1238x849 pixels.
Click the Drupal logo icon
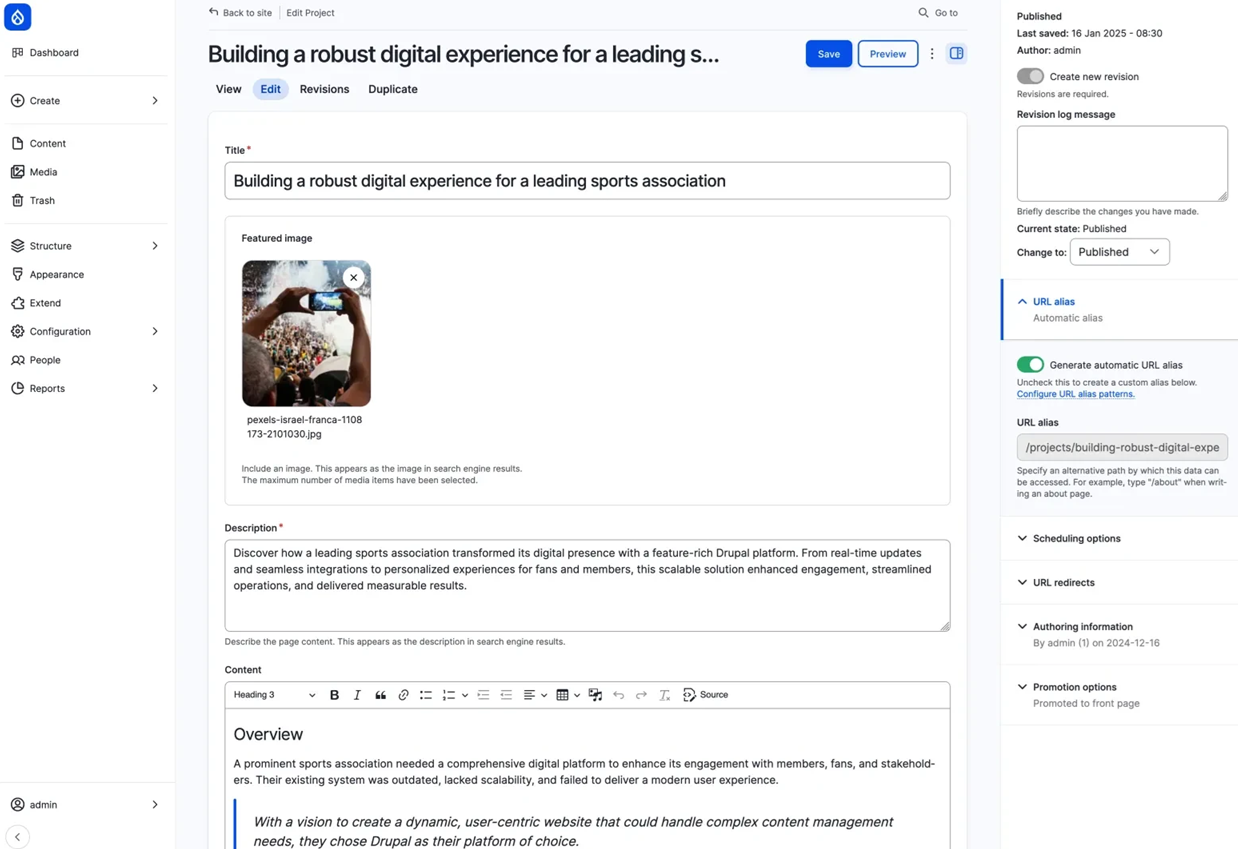(x=18, y=17)
